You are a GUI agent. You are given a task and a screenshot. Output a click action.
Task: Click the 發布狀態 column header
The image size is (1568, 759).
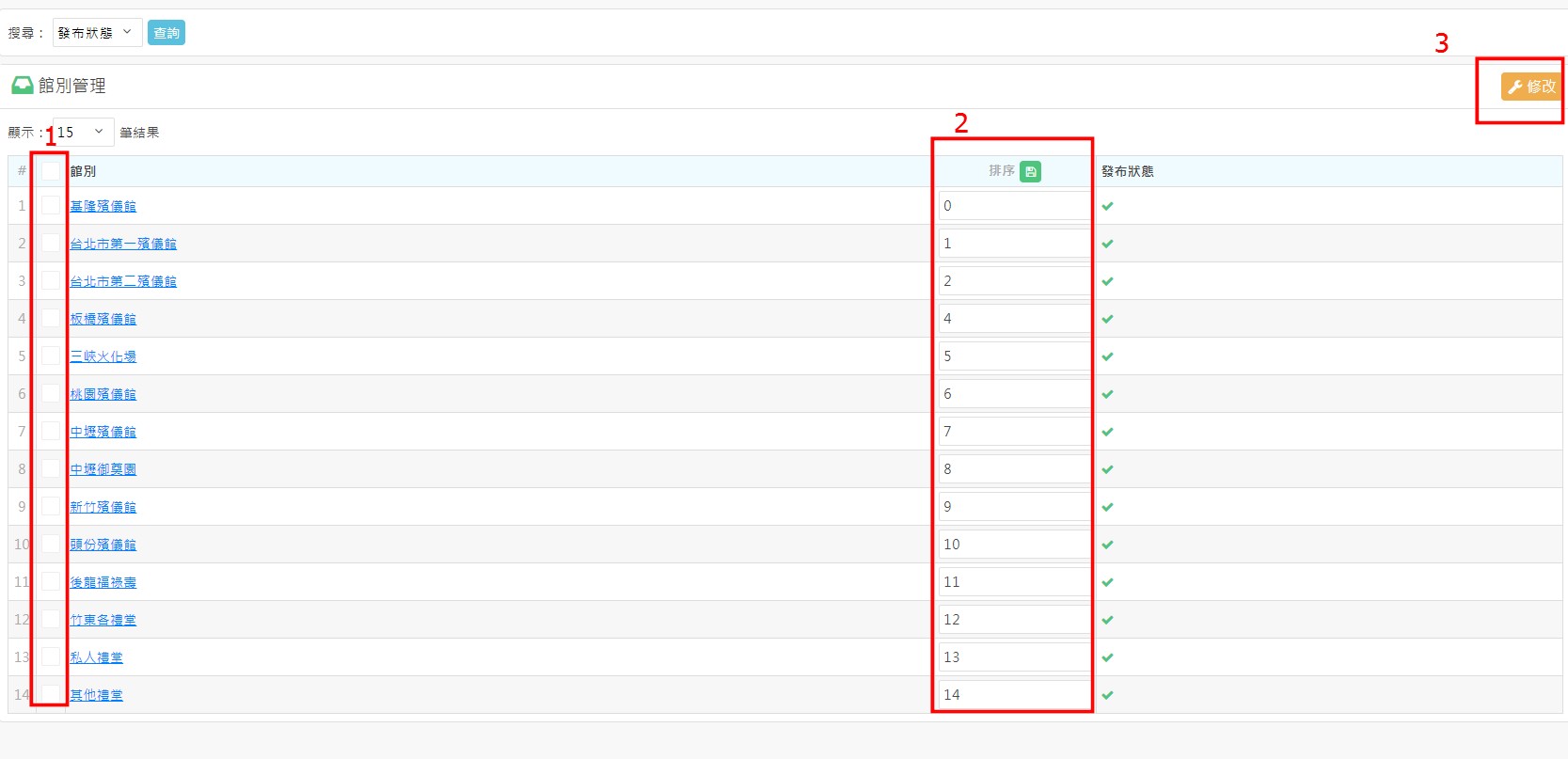point(1127,171)
